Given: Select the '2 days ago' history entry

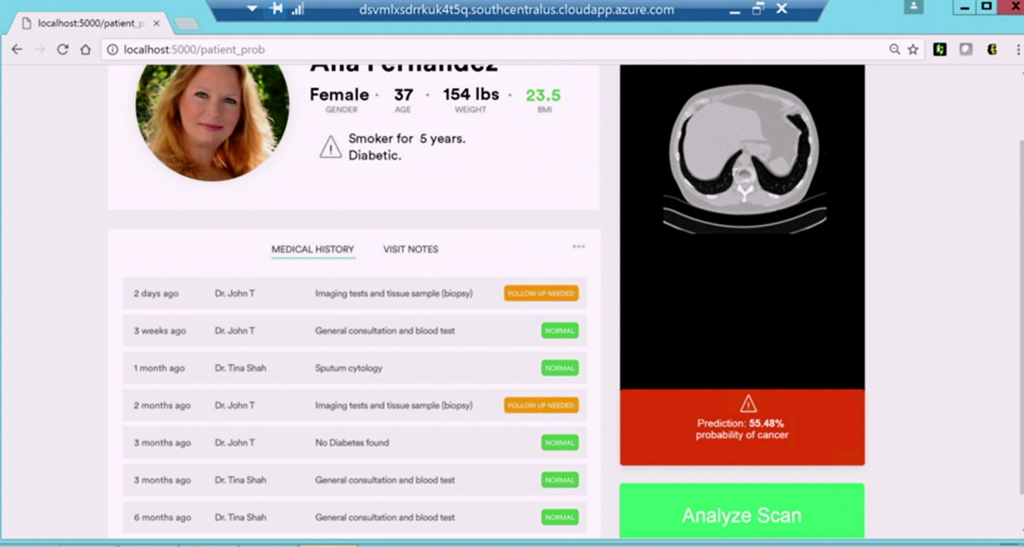Looking at the screenshot, I should (355, 293).
